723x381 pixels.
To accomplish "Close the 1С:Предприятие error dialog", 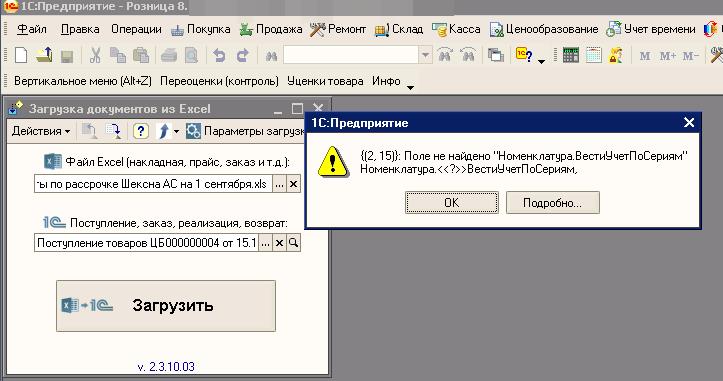I will point(689,123).
